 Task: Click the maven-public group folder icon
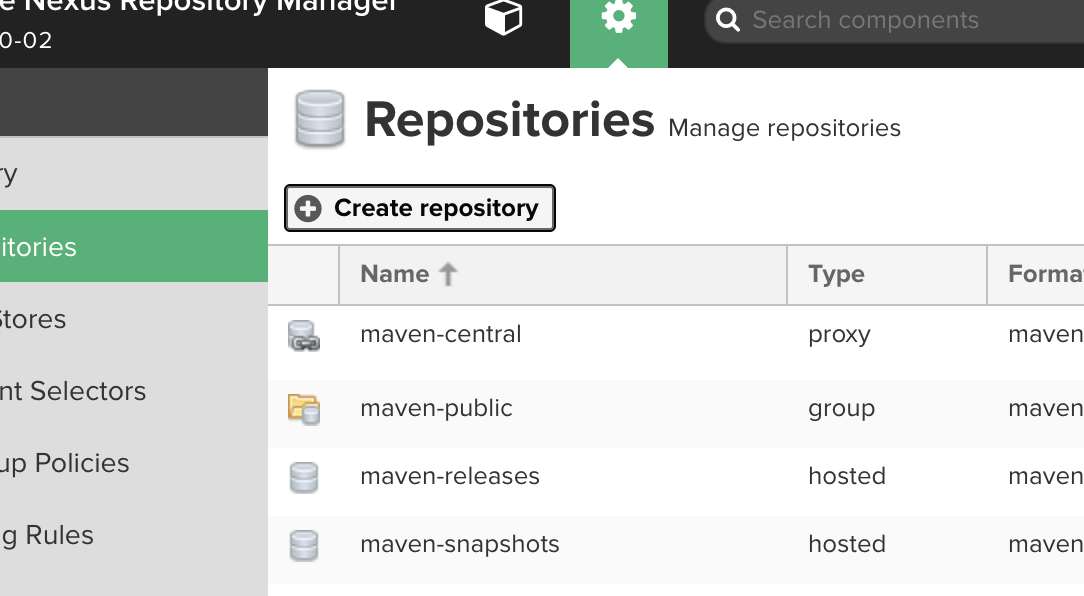(303, 409)
